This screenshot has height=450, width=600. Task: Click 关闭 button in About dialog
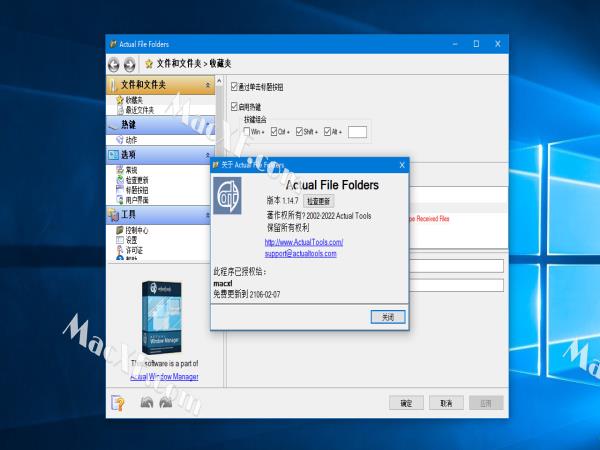[388, 317]
